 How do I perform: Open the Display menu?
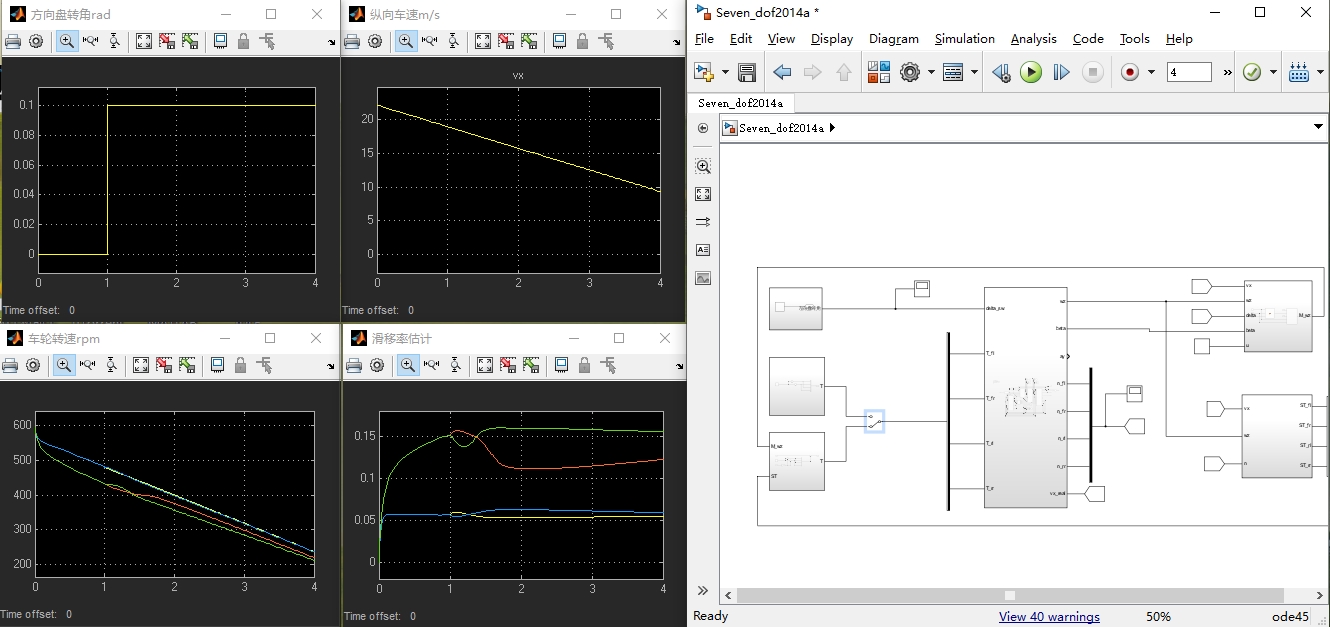coord(832,38)
